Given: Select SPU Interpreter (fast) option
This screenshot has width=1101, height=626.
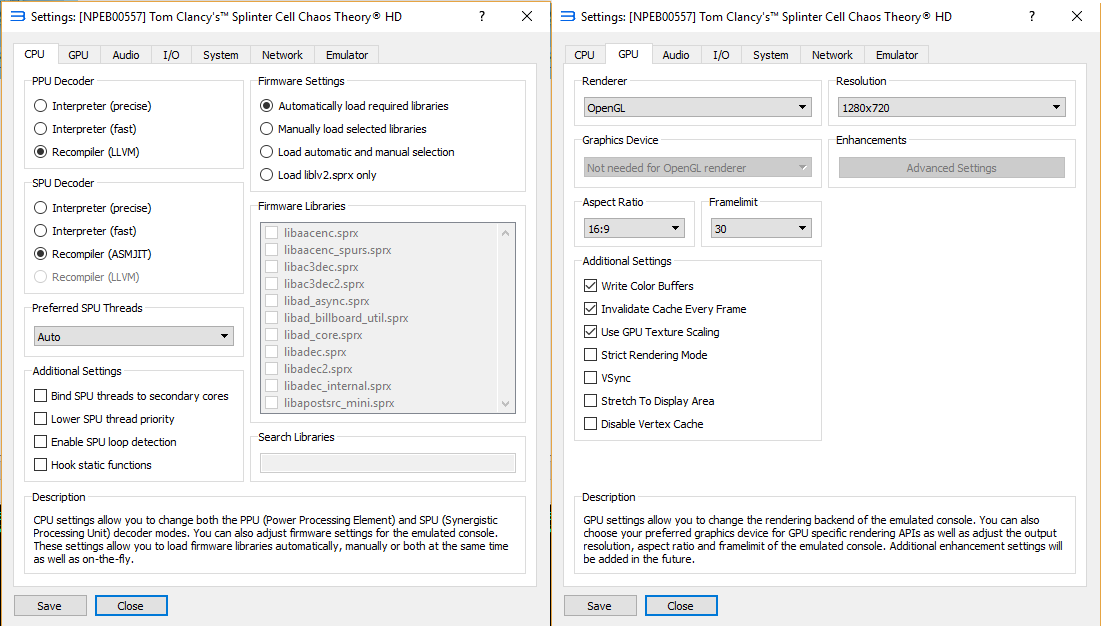Looking at the screenshot, I should [40, 231].
